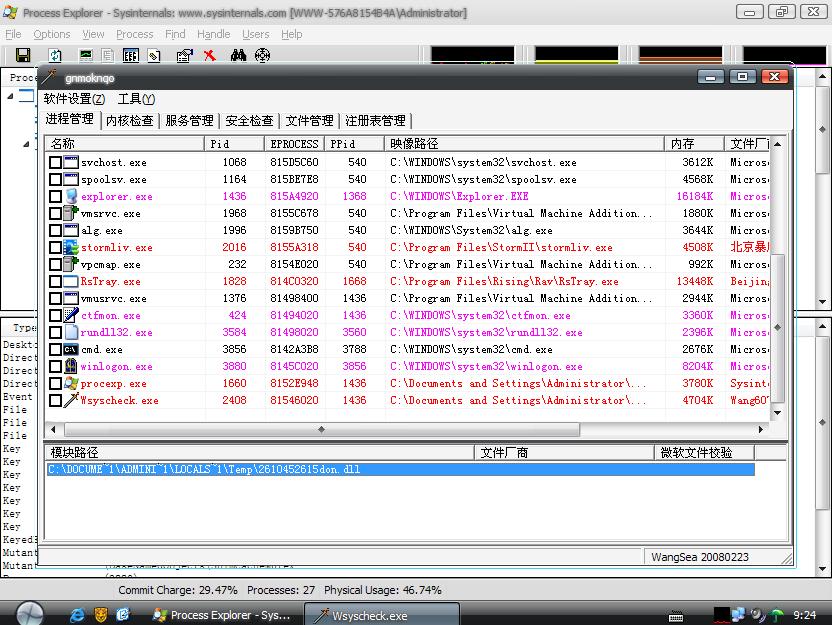Click explorer.exe process icon in list
The width and height of the screenshot is (832, 625).
point(71,196)
